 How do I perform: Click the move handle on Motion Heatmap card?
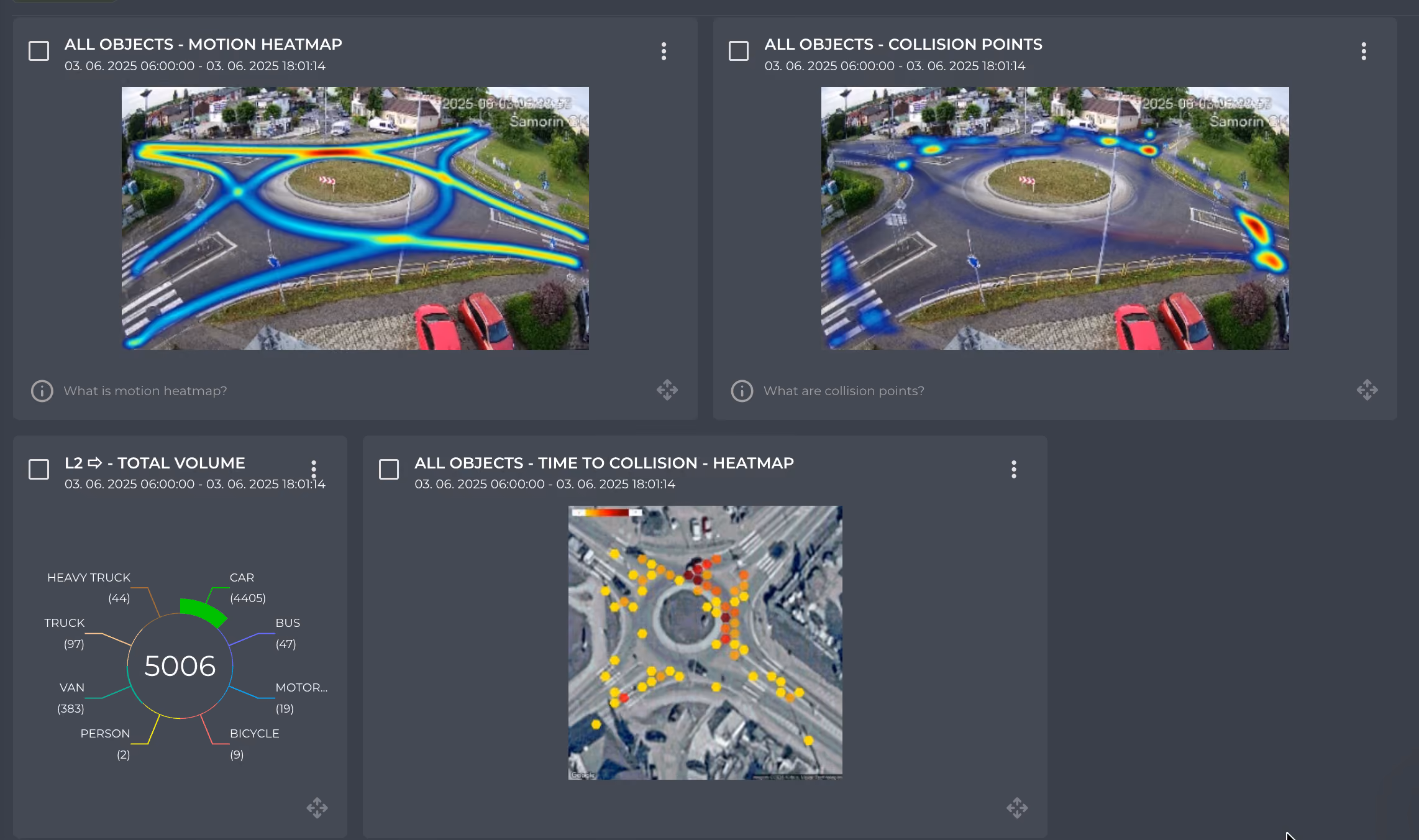click(x=667, y=390)
